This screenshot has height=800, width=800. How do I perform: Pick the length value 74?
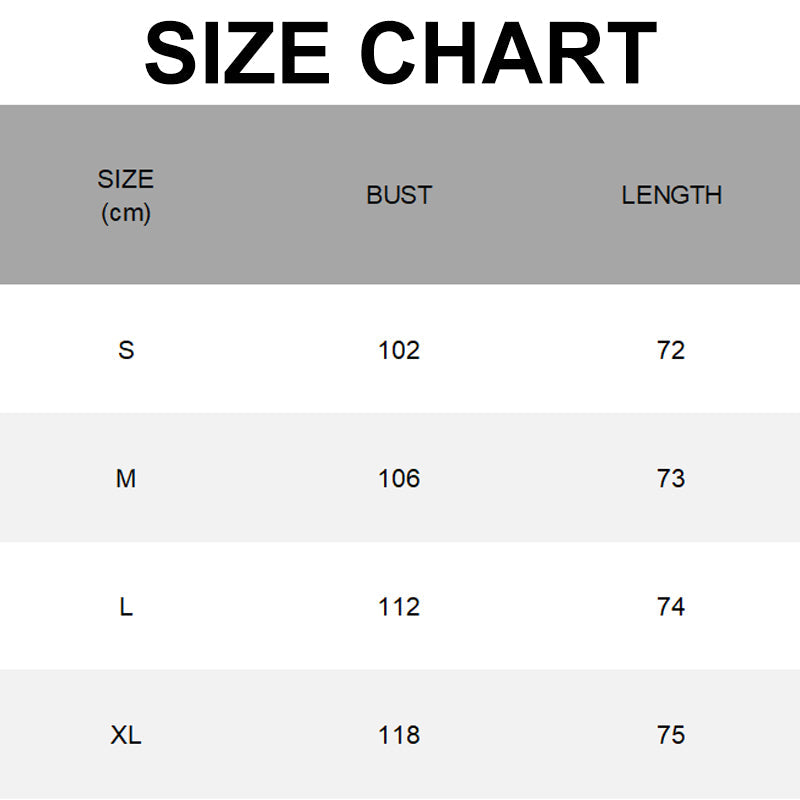(x=671, y=607)
